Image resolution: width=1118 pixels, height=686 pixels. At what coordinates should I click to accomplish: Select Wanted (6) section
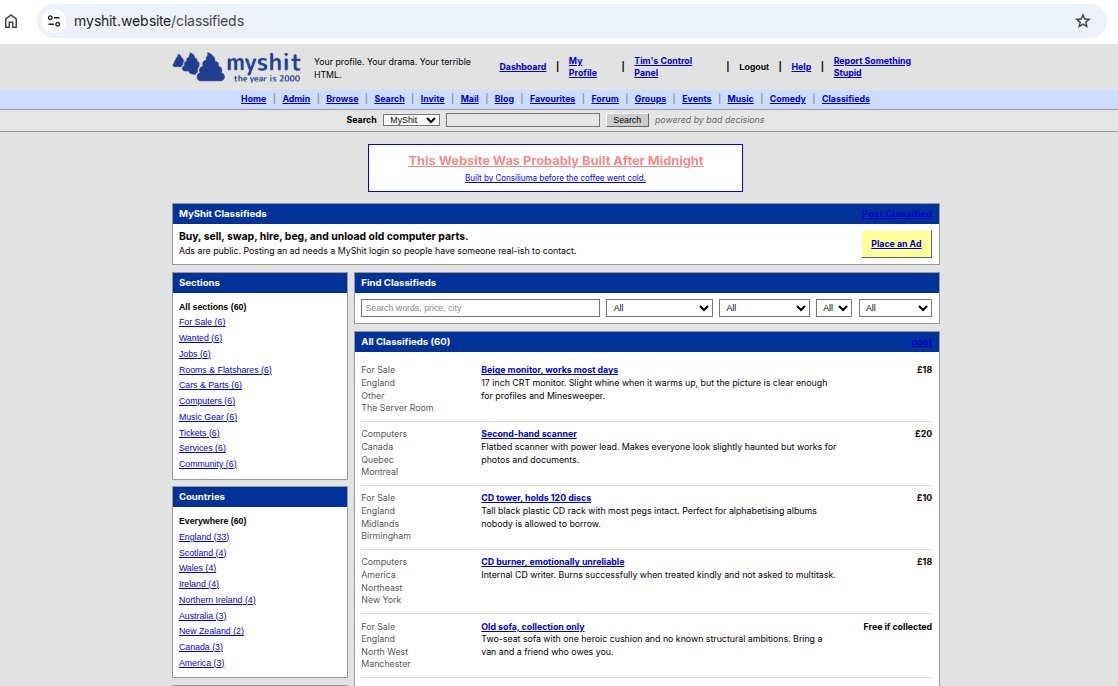click(200, 338)
